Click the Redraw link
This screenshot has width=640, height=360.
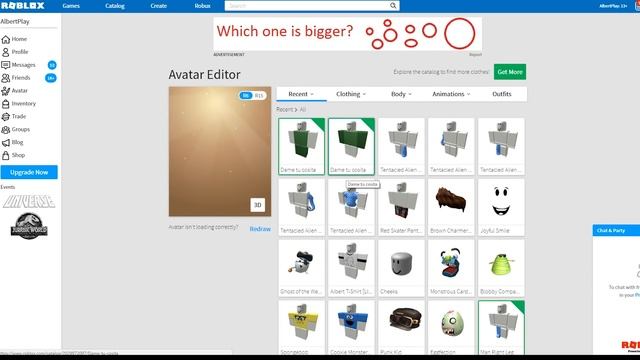(260, 229)
